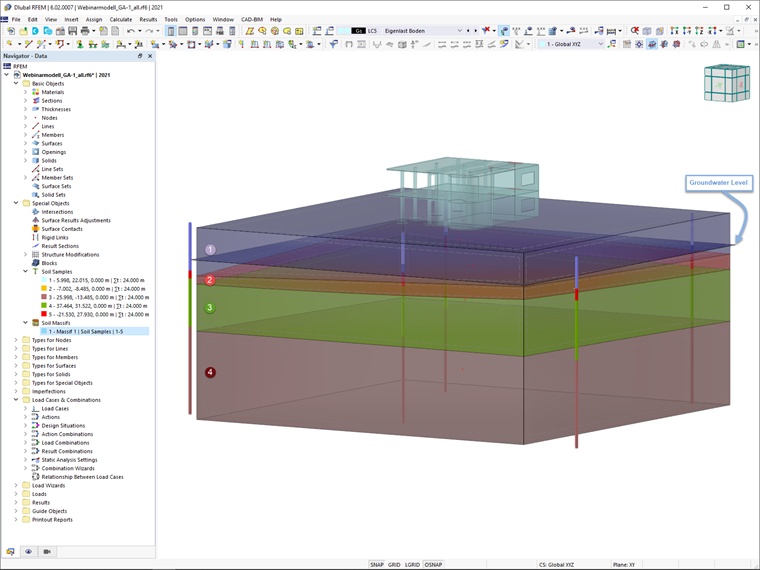Click the soil layer 3 marker in model
760x570 pixels.
pyautogui.click(x=210, y=308)
